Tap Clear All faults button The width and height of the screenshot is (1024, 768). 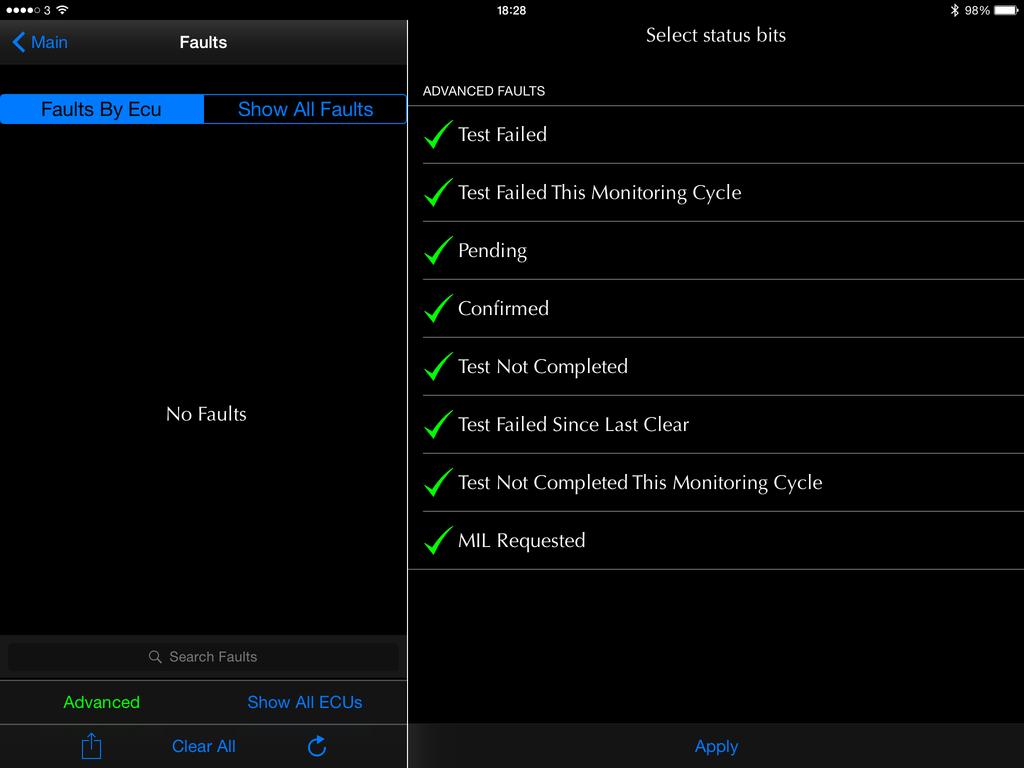click(204, 746)
